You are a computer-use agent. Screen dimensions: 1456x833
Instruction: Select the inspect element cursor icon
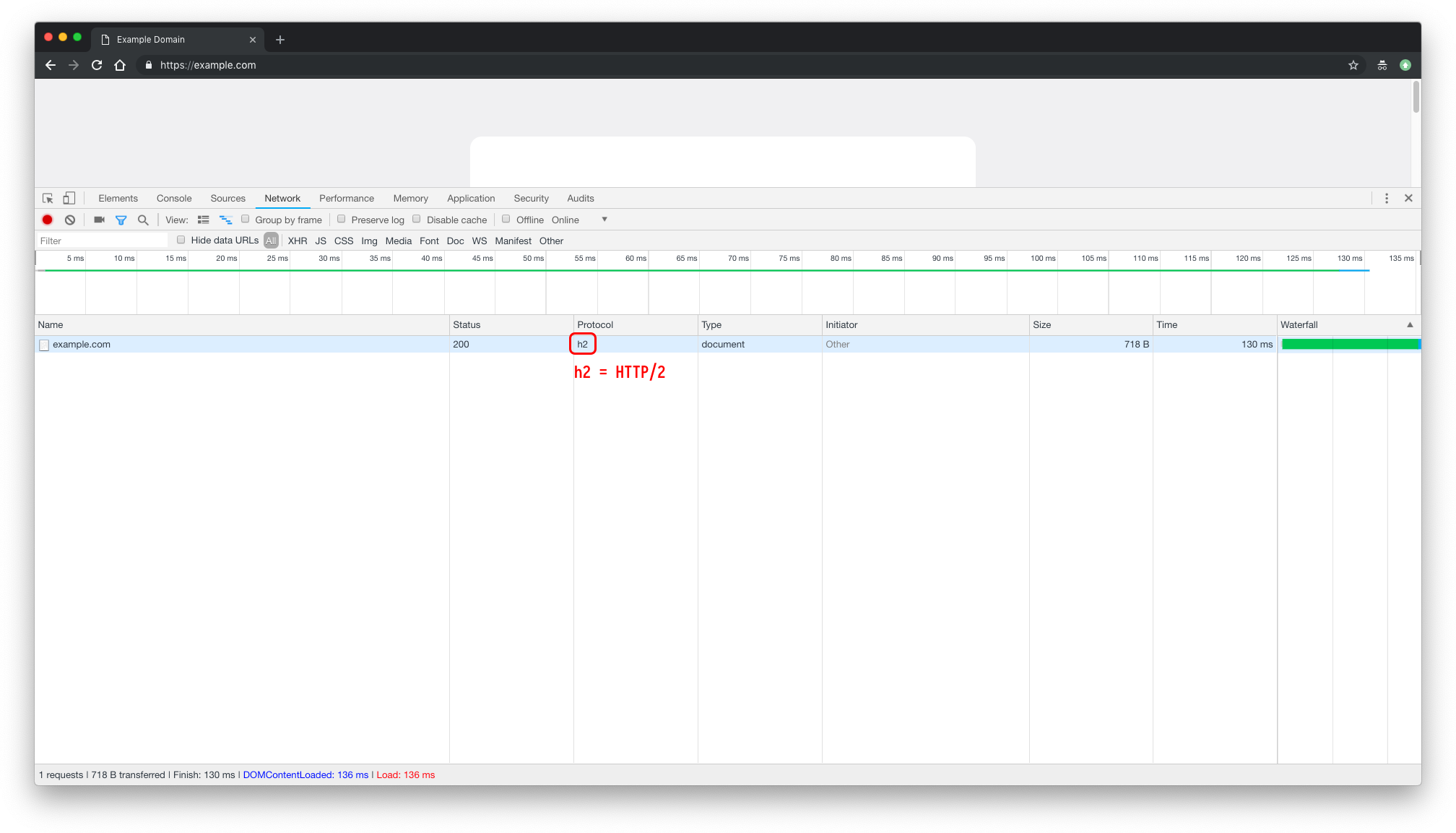click(x=48, y=198)
